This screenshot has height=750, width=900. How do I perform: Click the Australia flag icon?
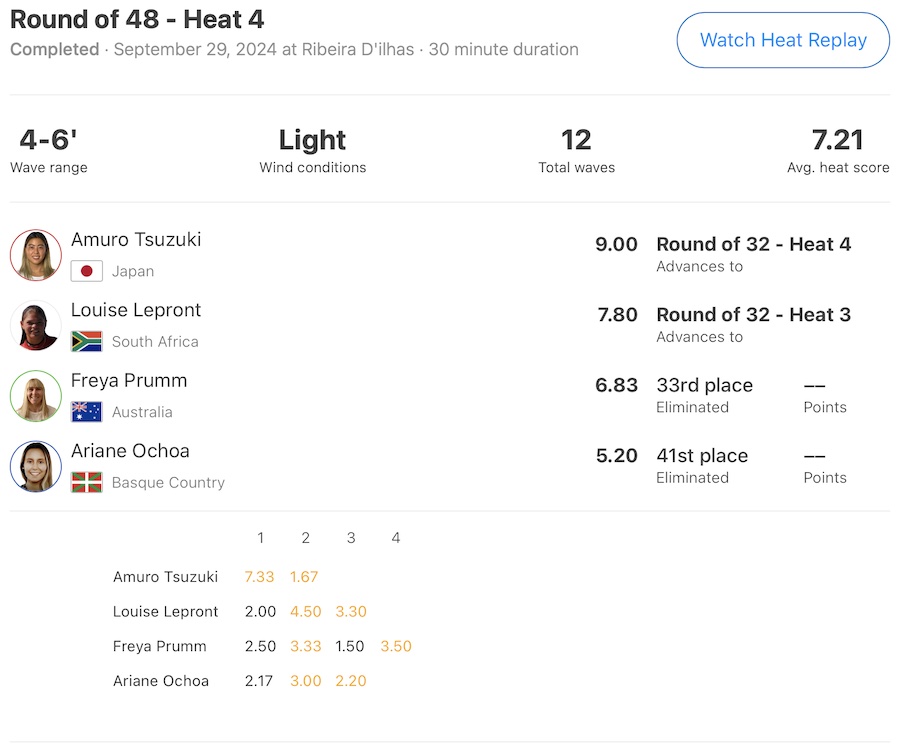(x=87, y=412)
